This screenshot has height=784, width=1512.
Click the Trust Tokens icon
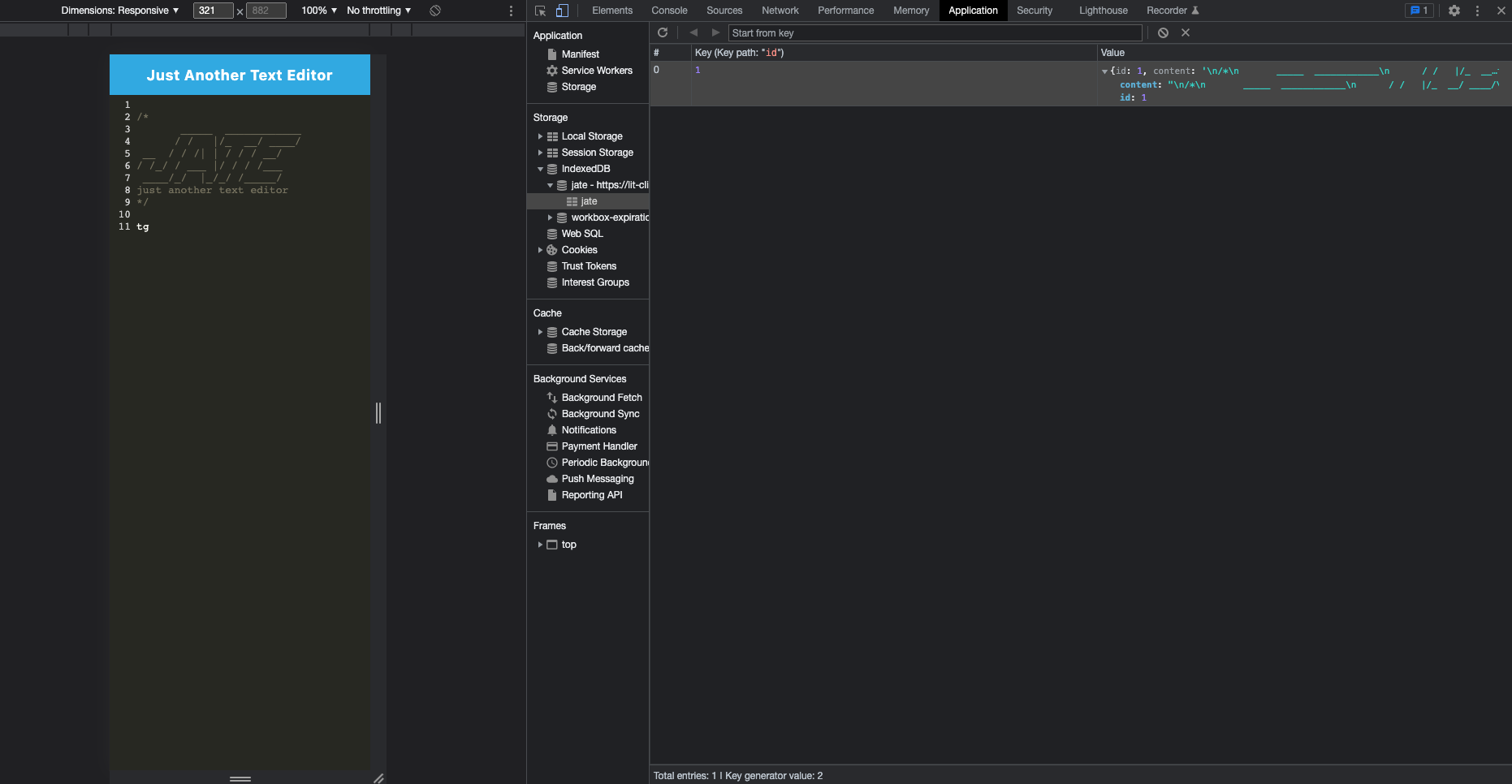click(552, 266)
